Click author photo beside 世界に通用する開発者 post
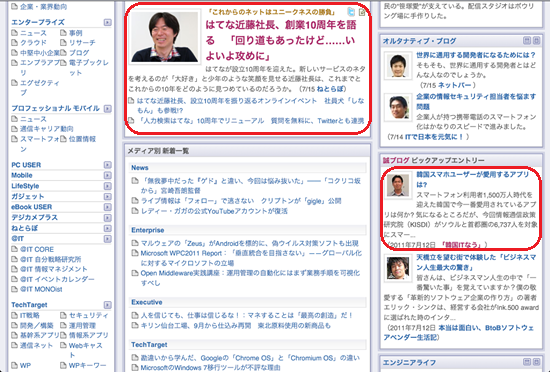 point(398,66)
